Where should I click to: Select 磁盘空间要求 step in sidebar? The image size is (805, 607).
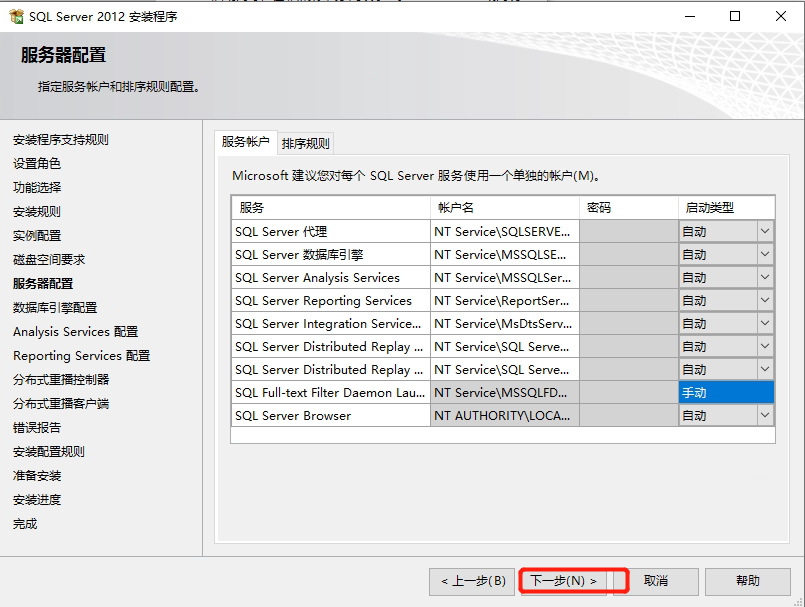[x=49, y=260]
